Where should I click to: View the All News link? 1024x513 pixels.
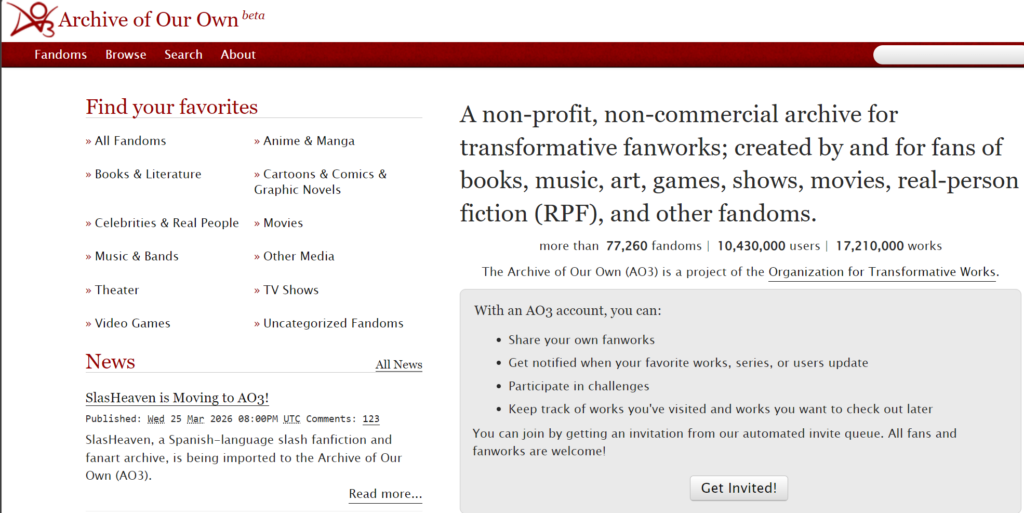[398, 365]
